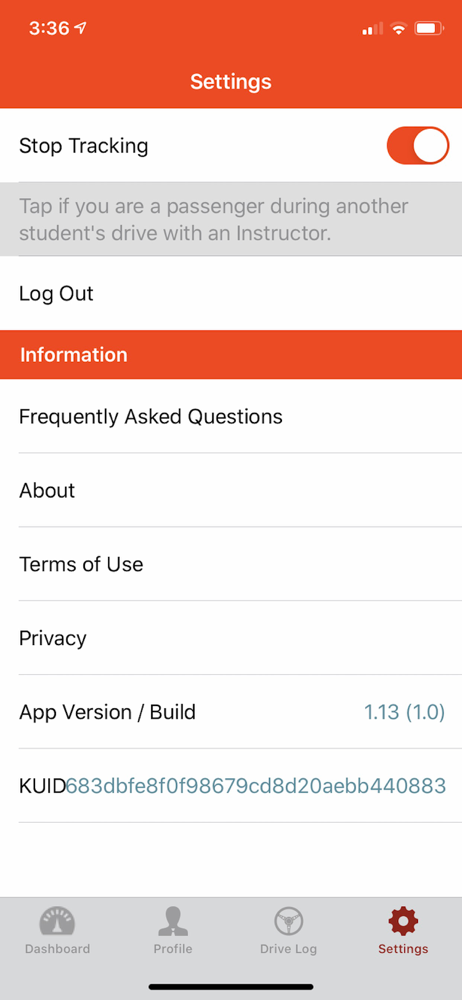Screen dimensions: 462x1000
Task: Tap the location arrow beside the time
Action: [x=80, y=28]
